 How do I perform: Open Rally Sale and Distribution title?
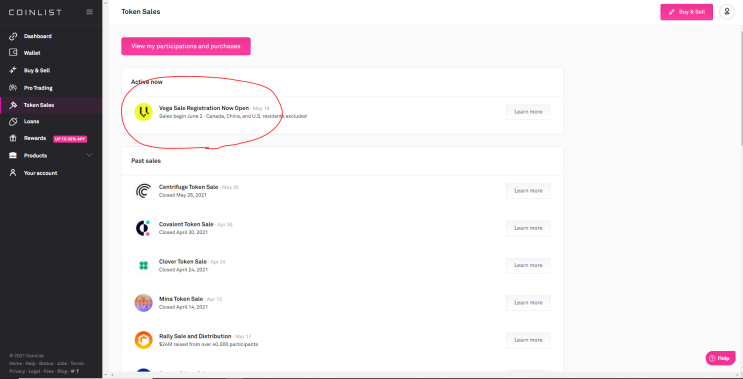(x=195, y=336)
